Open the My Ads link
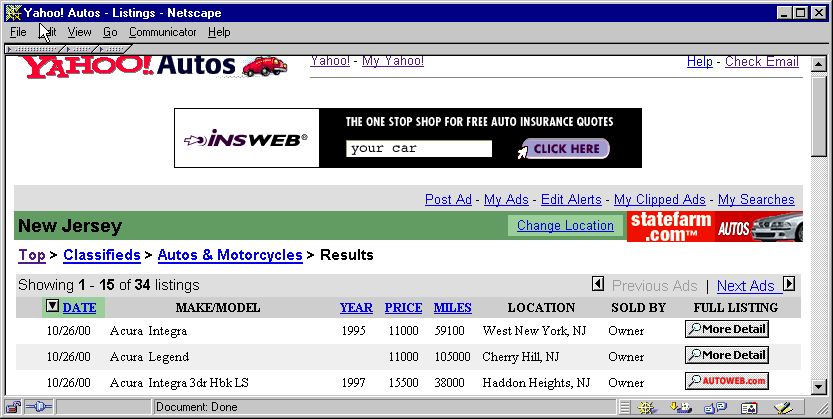Image resolution: width=833 pixels, height=419 pixels. coord(506,200)
